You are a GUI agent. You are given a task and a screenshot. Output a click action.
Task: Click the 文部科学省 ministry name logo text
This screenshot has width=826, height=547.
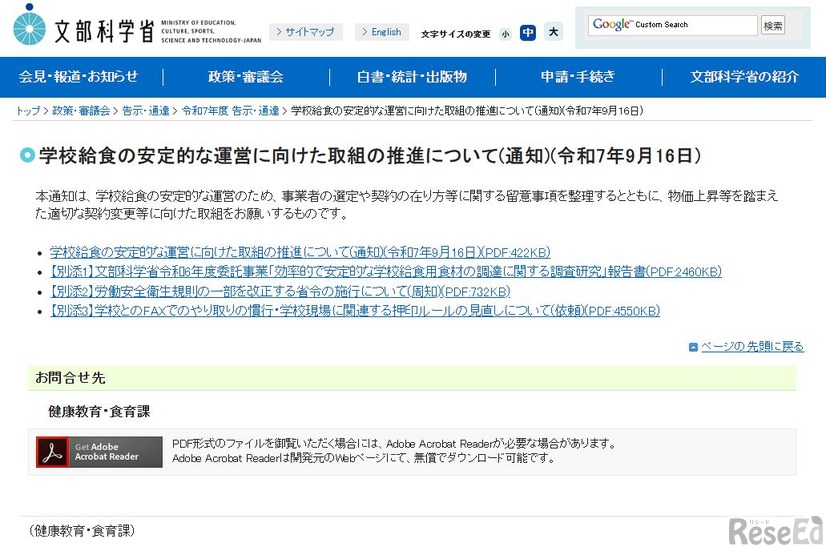(104, 31)
